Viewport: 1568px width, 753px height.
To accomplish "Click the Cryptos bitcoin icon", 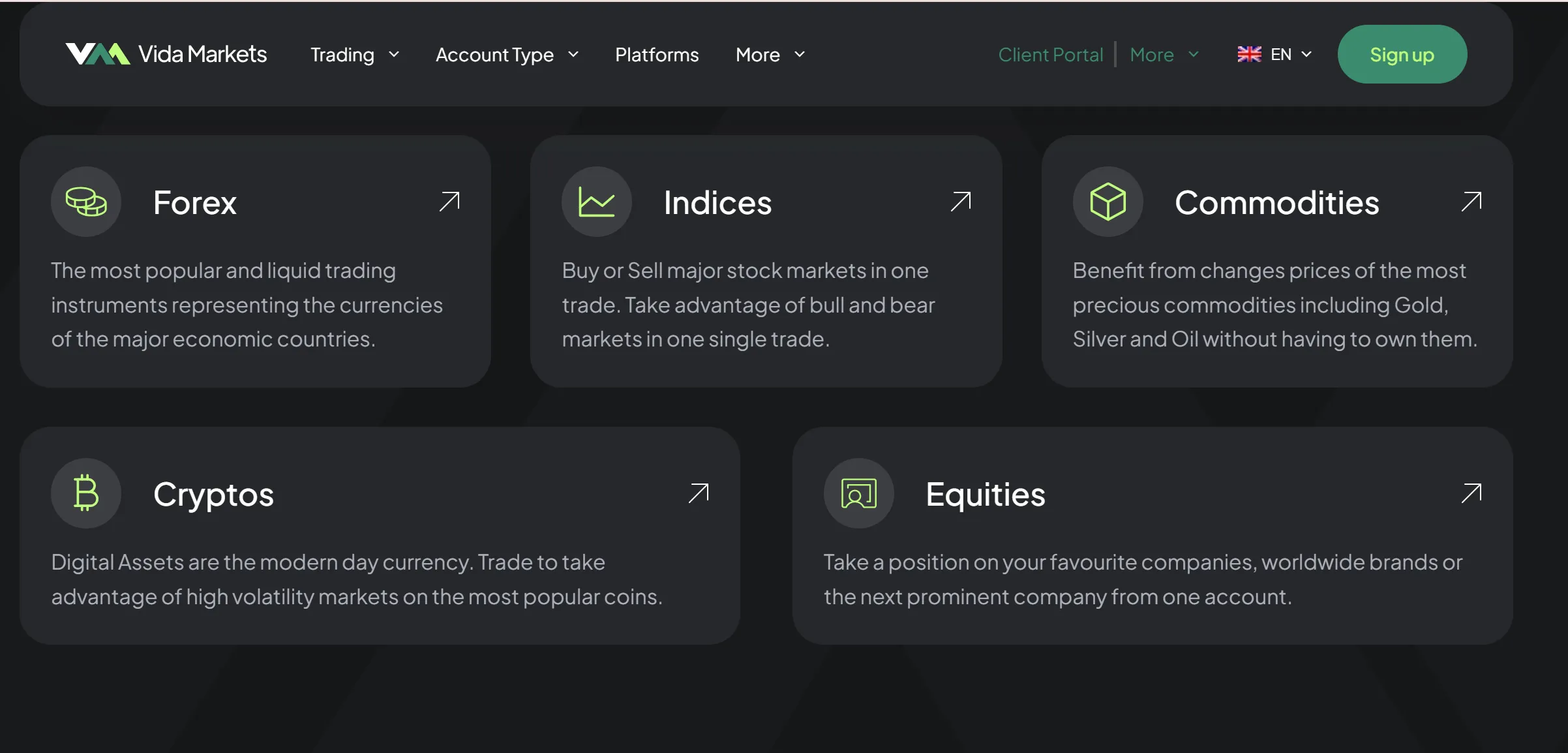I will coord(86,493).
